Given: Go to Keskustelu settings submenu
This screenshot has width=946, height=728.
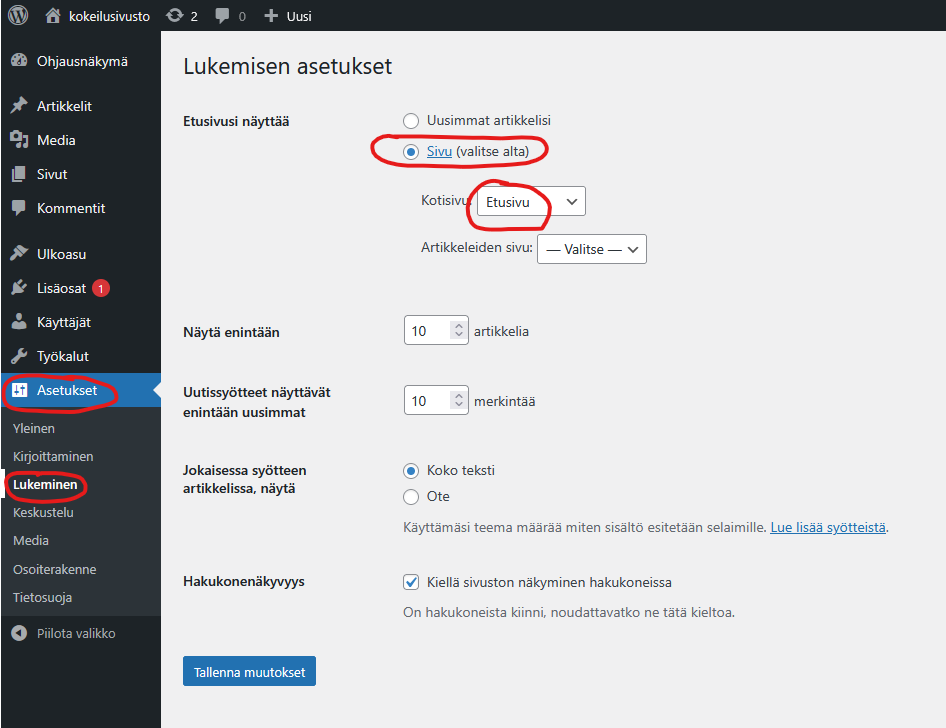Looking at the screenshot, I should coord(43,513).
